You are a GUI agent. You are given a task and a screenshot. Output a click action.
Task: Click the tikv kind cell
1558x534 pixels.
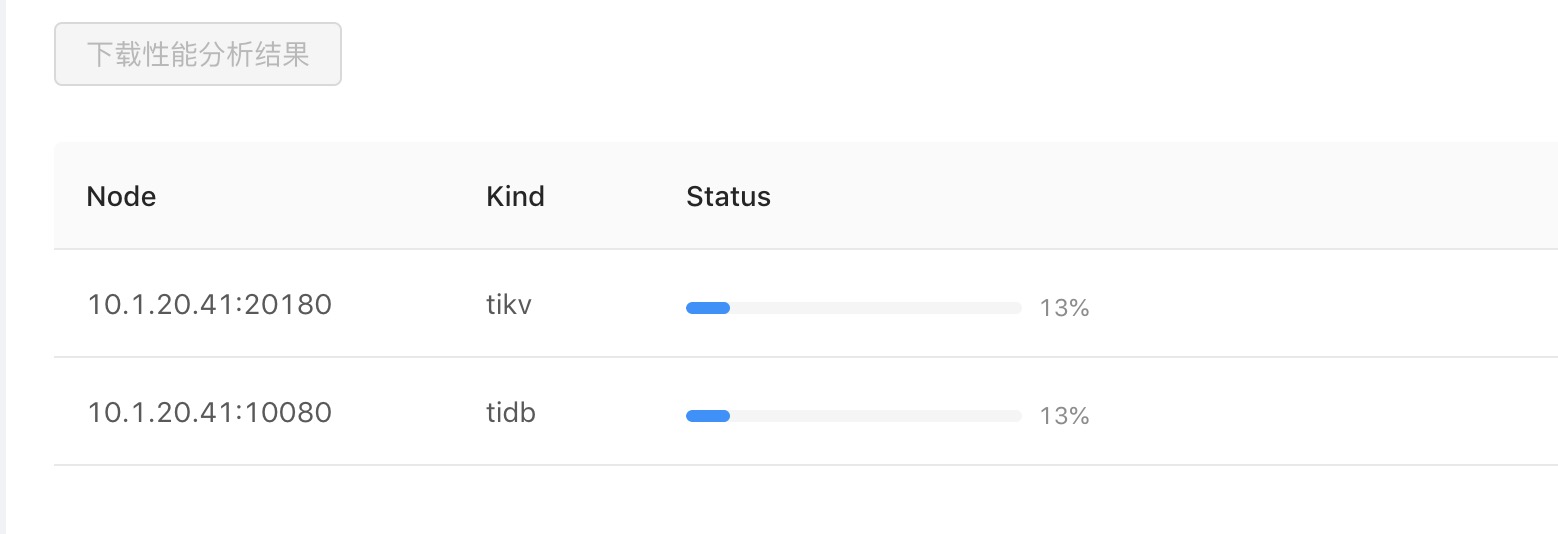(x=508, y=304)
